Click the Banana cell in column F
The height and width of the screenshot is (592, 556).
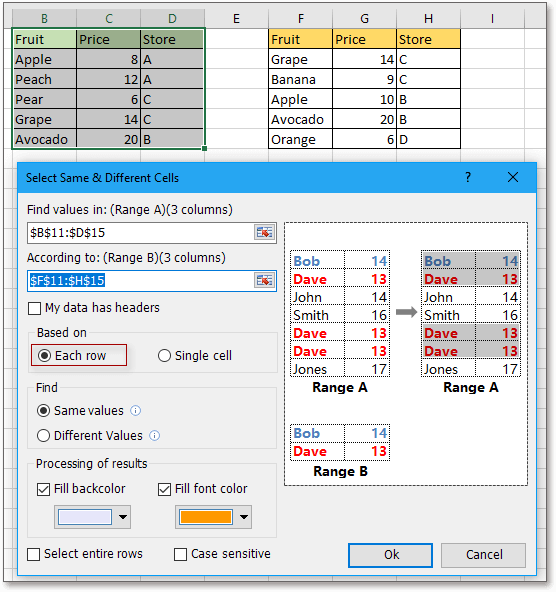pos(300,79)
